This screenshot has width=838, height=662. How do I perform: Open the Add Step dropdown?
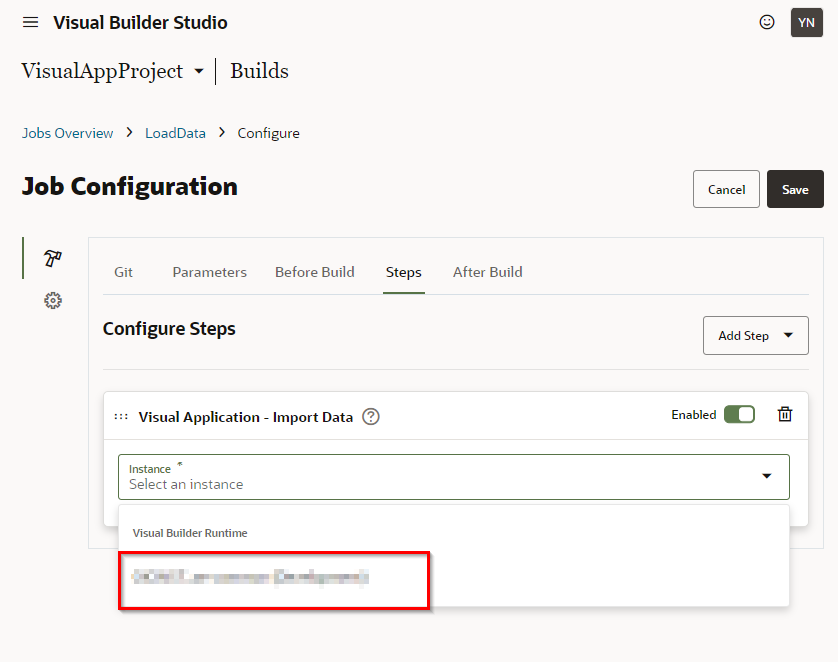[x=755, y=336]
